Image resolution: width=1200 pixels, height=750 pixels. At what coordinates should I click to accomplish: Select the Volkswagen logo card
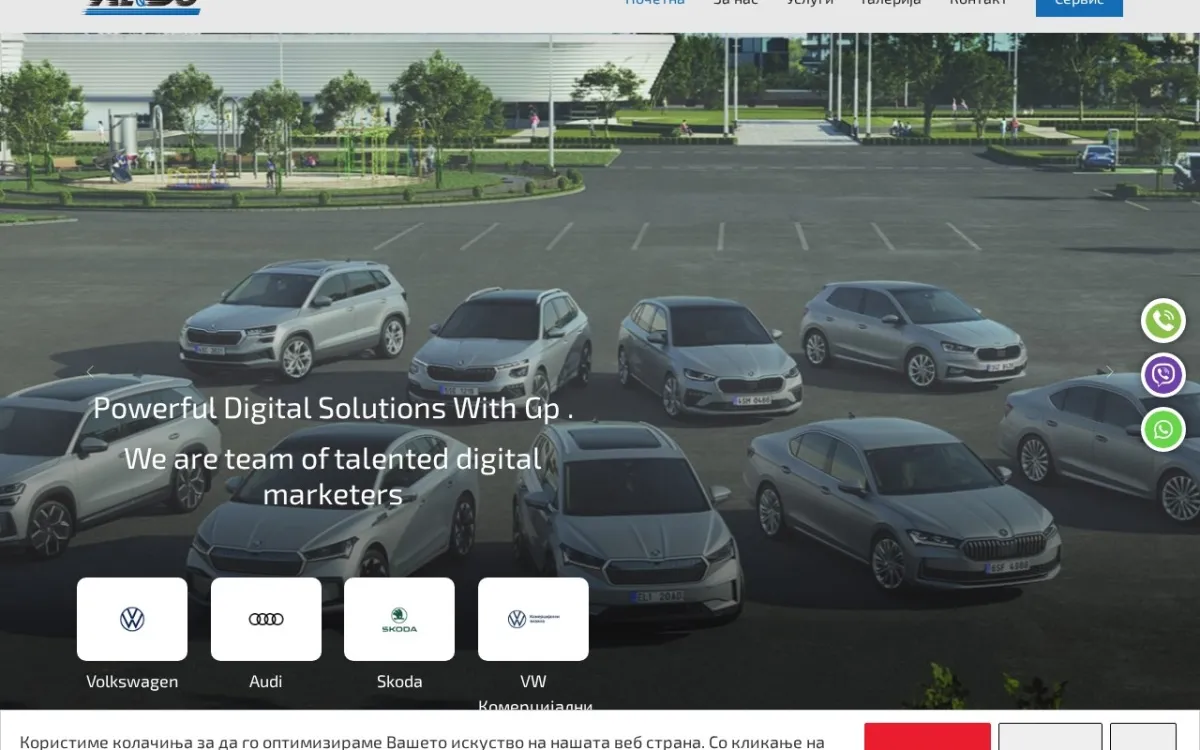tap(132, 619)
